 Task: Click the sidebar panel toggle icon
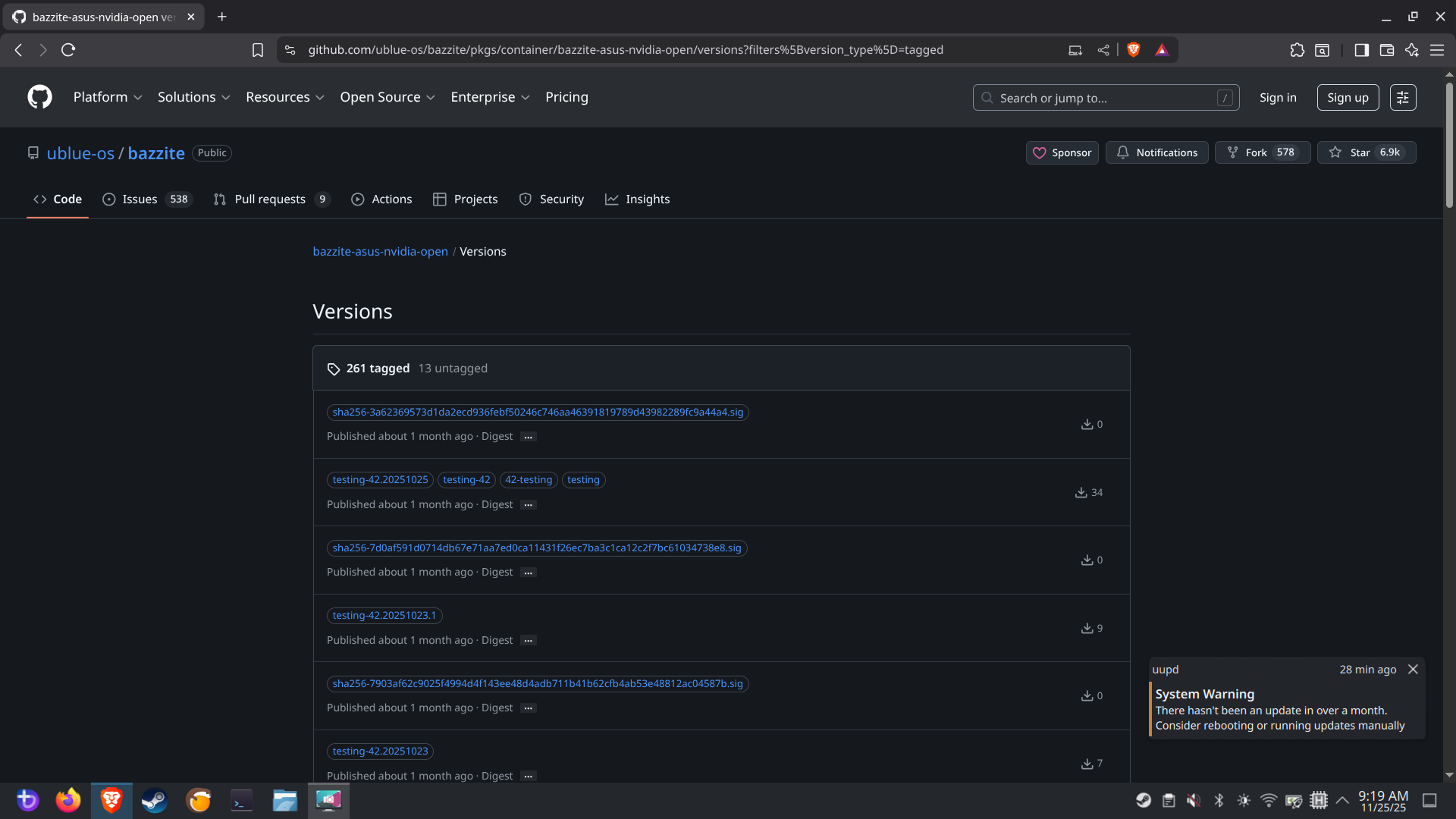click(x=1361, y=50)
